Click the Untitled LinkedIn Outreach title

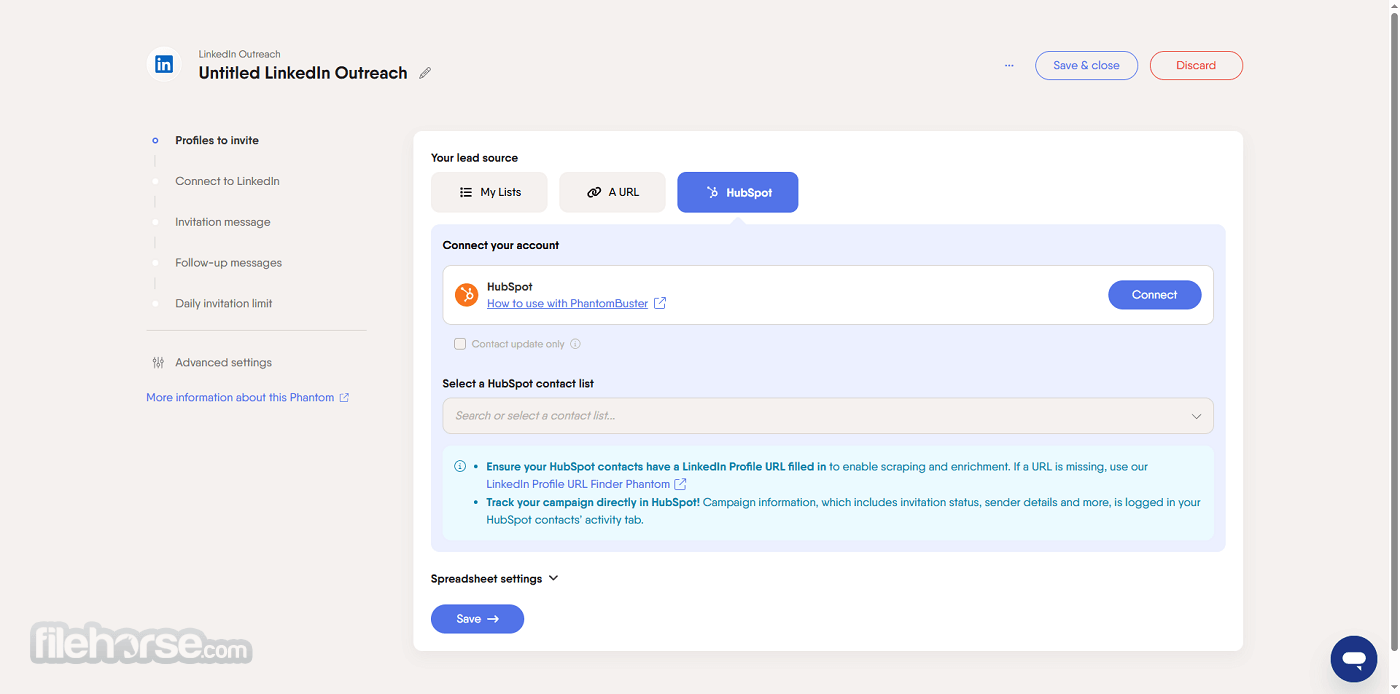[x=303, y=73]
